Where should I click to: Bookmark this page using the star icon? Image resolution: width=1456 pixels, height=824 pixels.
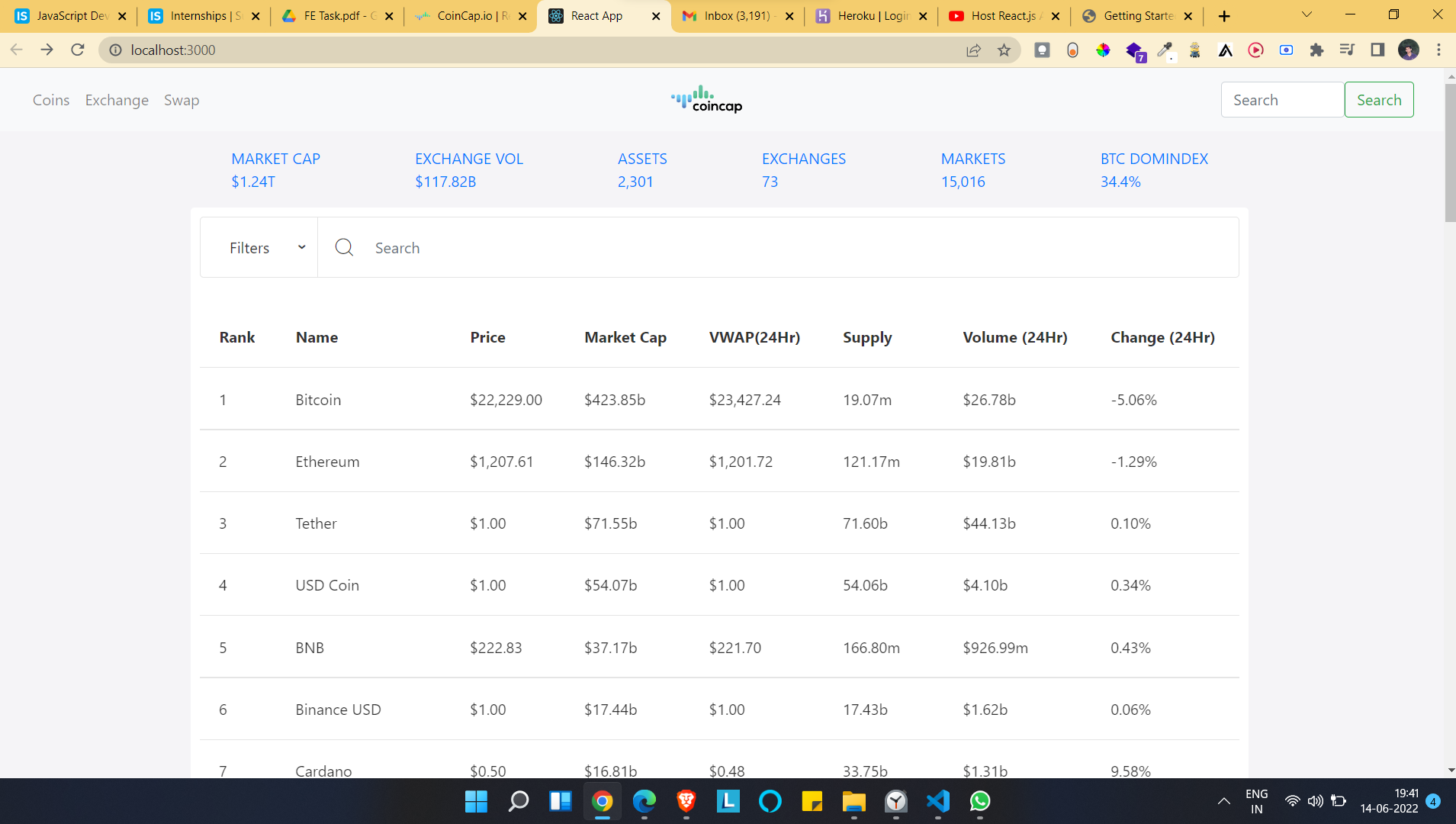(x=1004, y=50)
